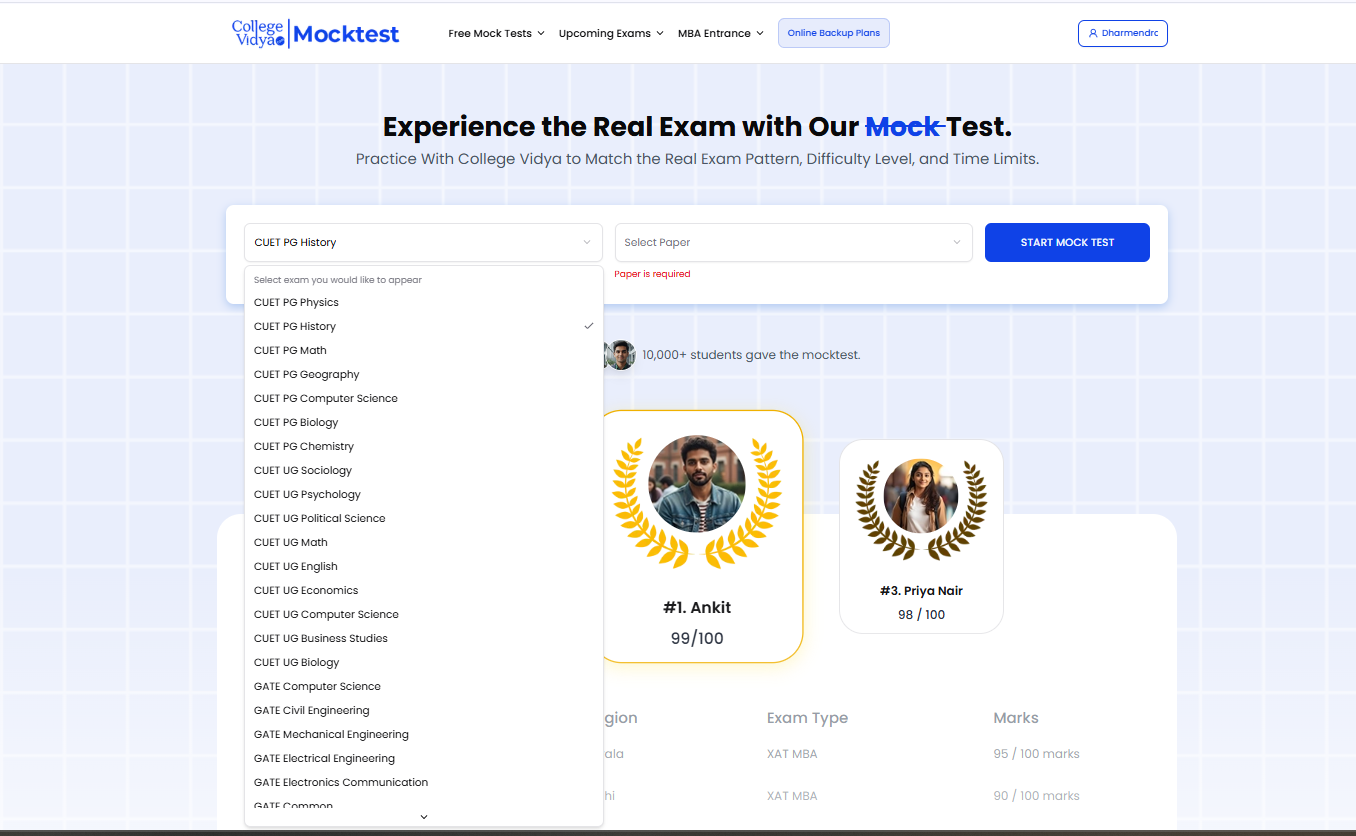Select CUET UG Political Science option
The width and height of the screenshot is (1356, 836).
tap(319, 519)
